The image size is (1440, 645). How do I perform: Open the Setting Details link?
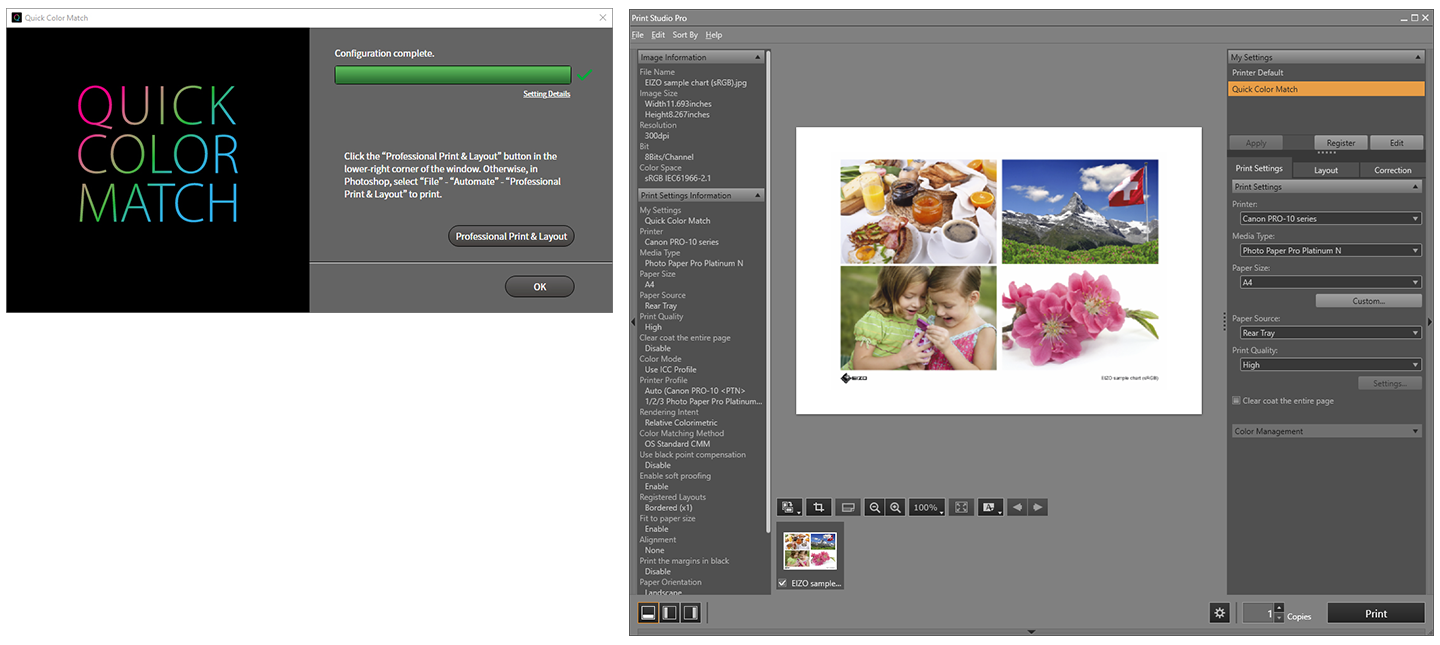tap(547, 94)
